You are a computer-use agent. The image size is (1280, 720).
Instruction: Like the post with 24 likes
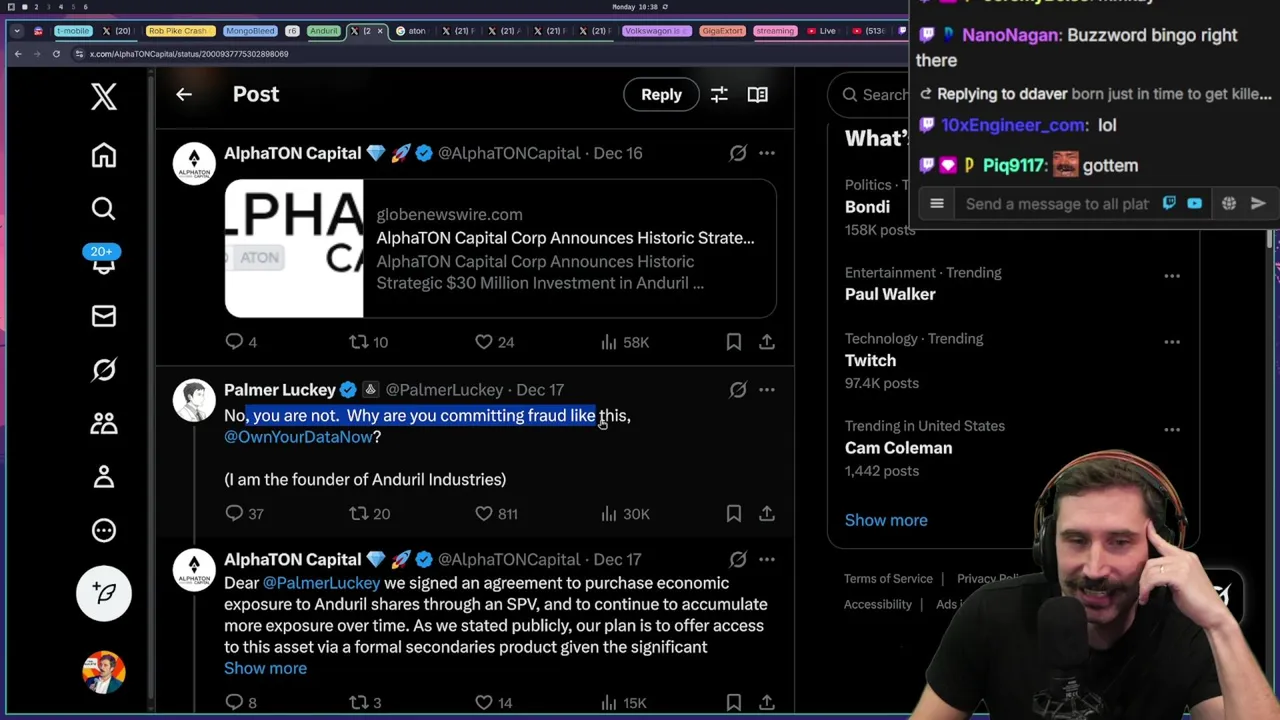(494, 342)
